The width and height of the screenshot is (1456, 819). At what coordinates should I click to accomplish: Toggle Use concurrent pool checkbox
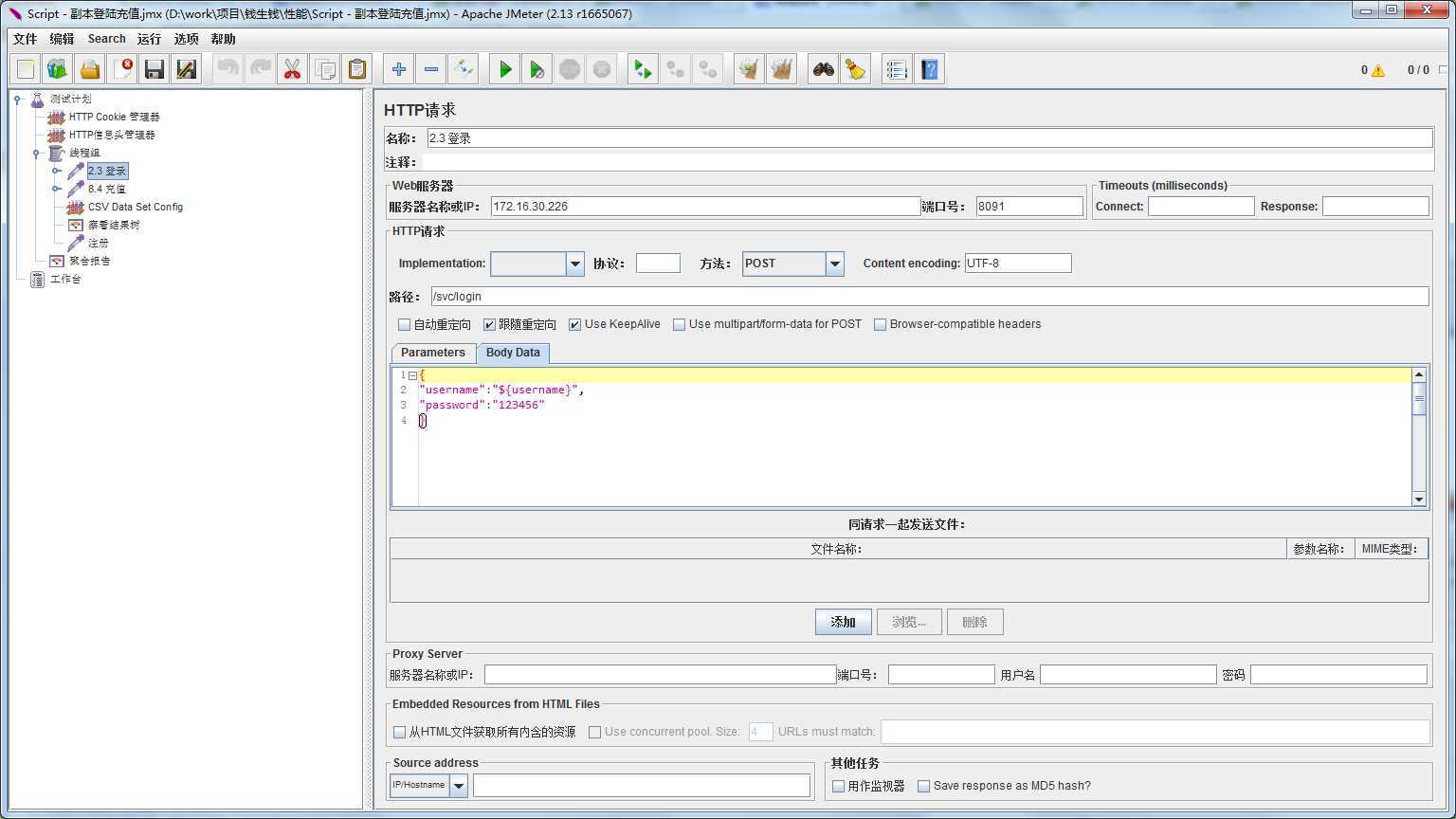click(x=595, y=732)
